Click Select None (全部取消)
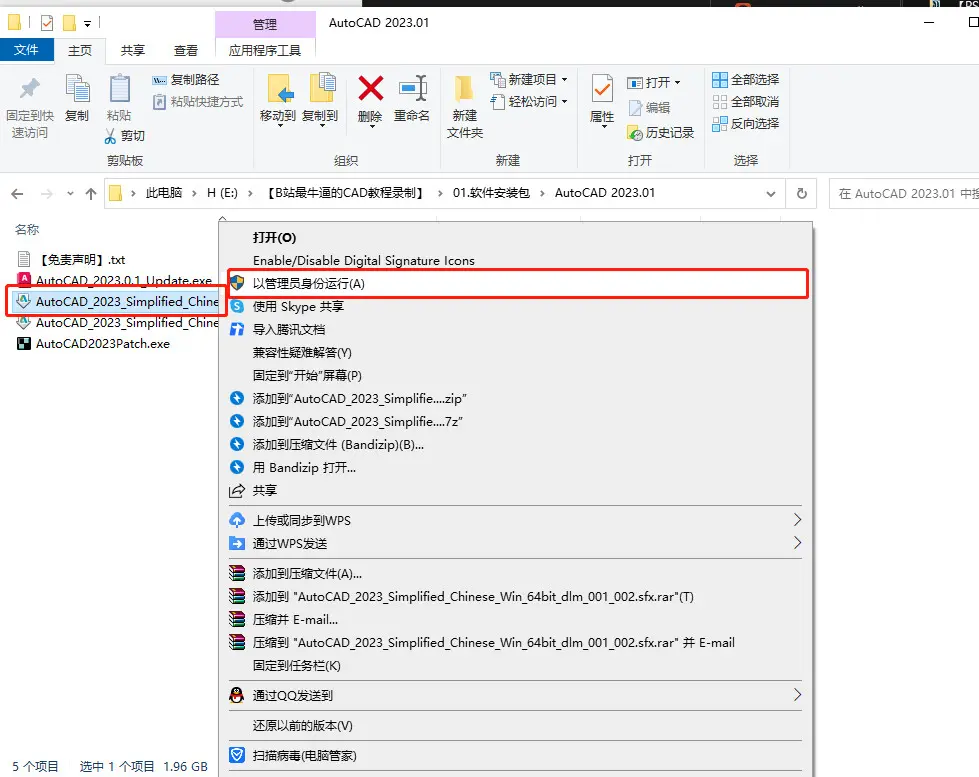This screenshot has height=777, width=979. pyautogui.click(x=746, y=102)
